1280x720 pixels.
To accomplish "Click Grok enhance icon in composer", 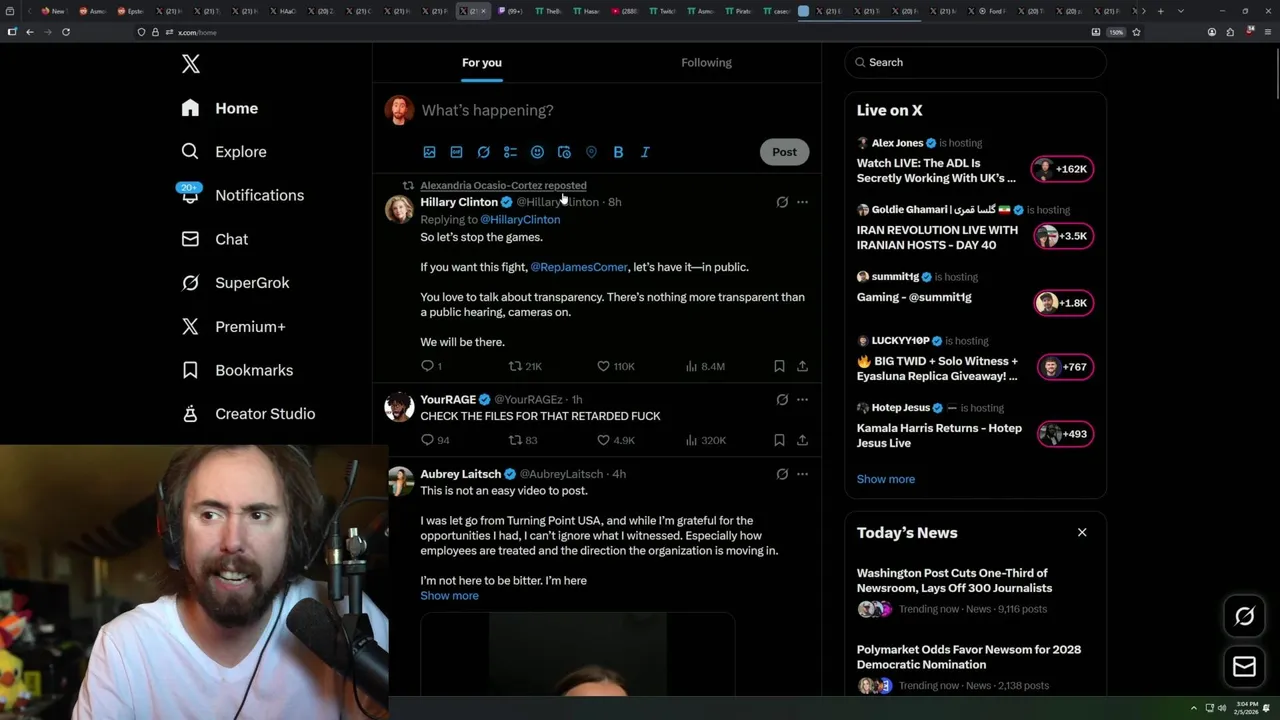I will coord(483,152).
